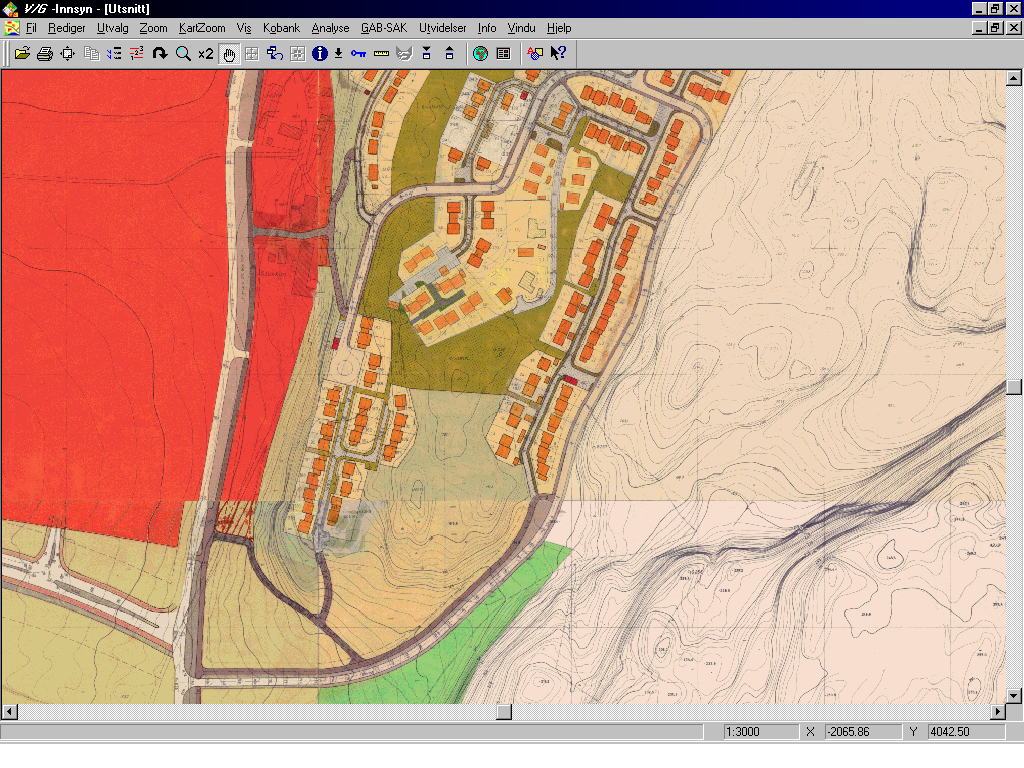The image size is (1024, 768).
Task: Click the horizontal scrollbar left arrow
Action: tap(10, 712)
